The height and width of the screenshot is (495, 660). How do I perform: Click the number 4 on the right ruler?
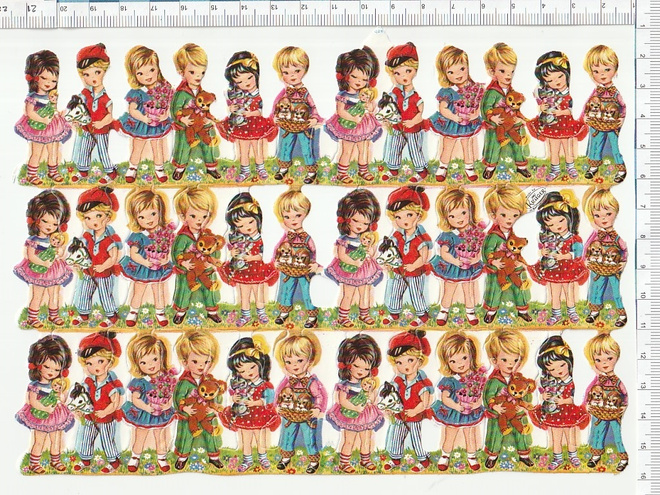(643, 116)
